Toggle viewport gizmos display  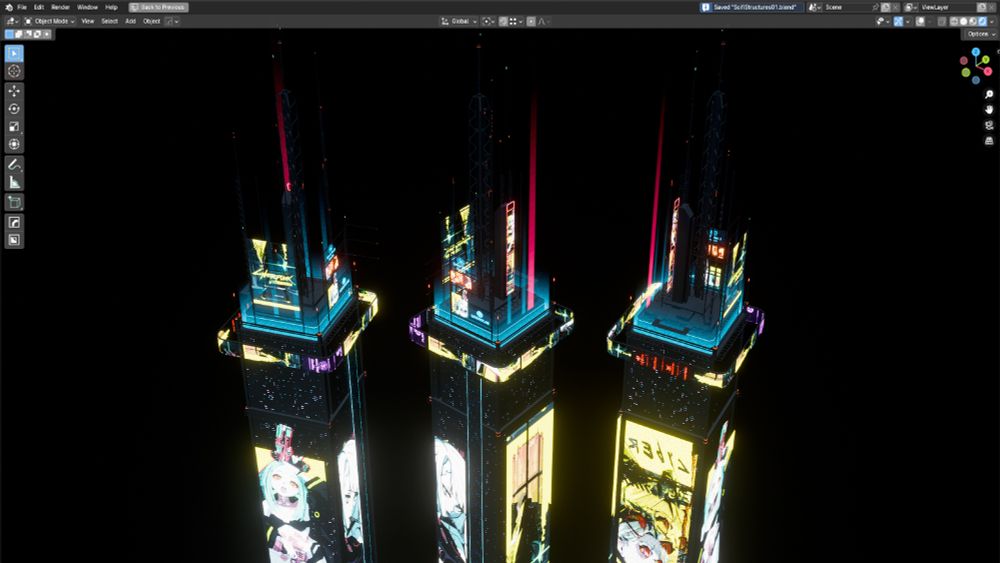pos(898,21)
